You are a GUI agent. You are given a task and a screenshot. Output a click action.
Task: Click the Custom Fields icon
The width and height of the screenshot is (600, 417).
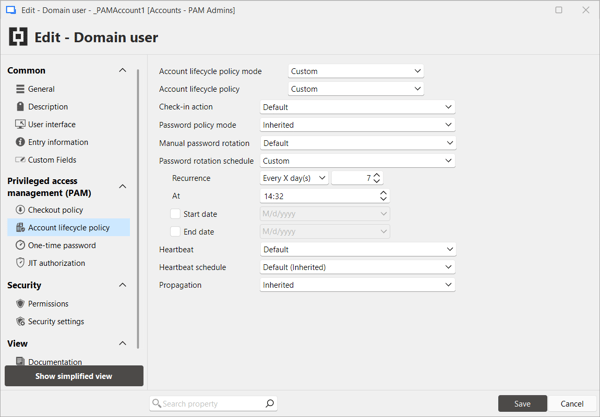(20, 160)
